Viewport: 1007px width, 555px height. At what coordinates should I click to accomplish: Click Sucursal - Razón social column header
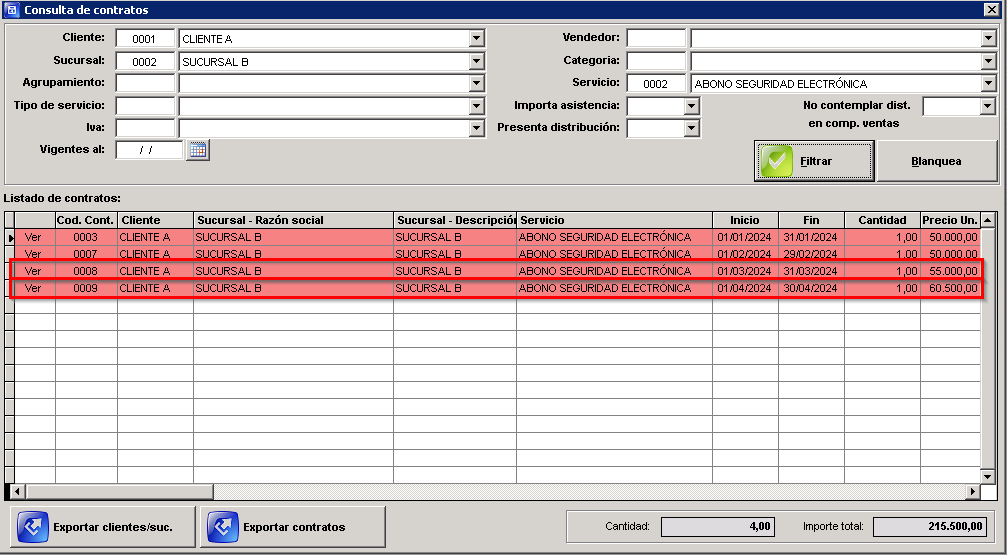tap(293, 220)
